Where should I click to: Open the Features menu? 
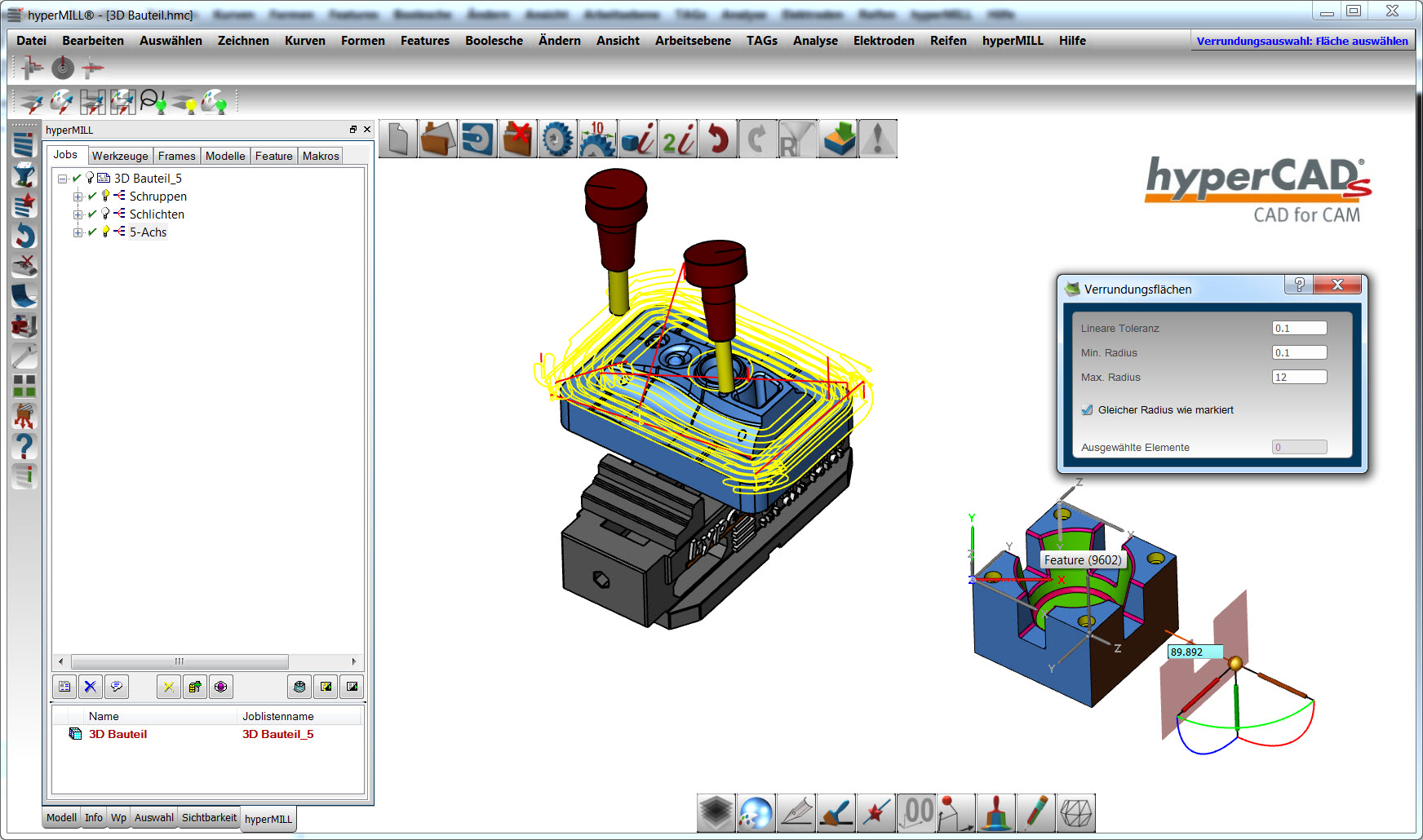coord(424,41)
